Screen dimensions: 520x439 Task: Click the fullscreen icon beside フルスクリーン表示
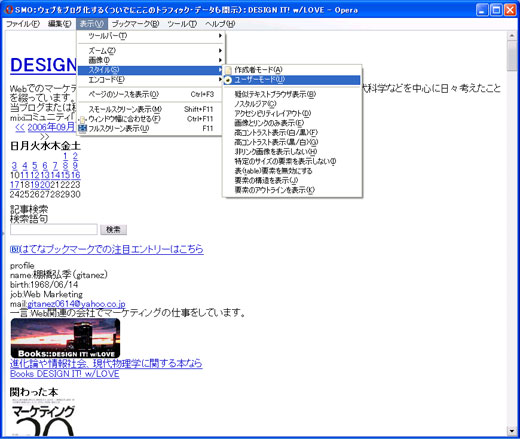[x=82, y=129]
